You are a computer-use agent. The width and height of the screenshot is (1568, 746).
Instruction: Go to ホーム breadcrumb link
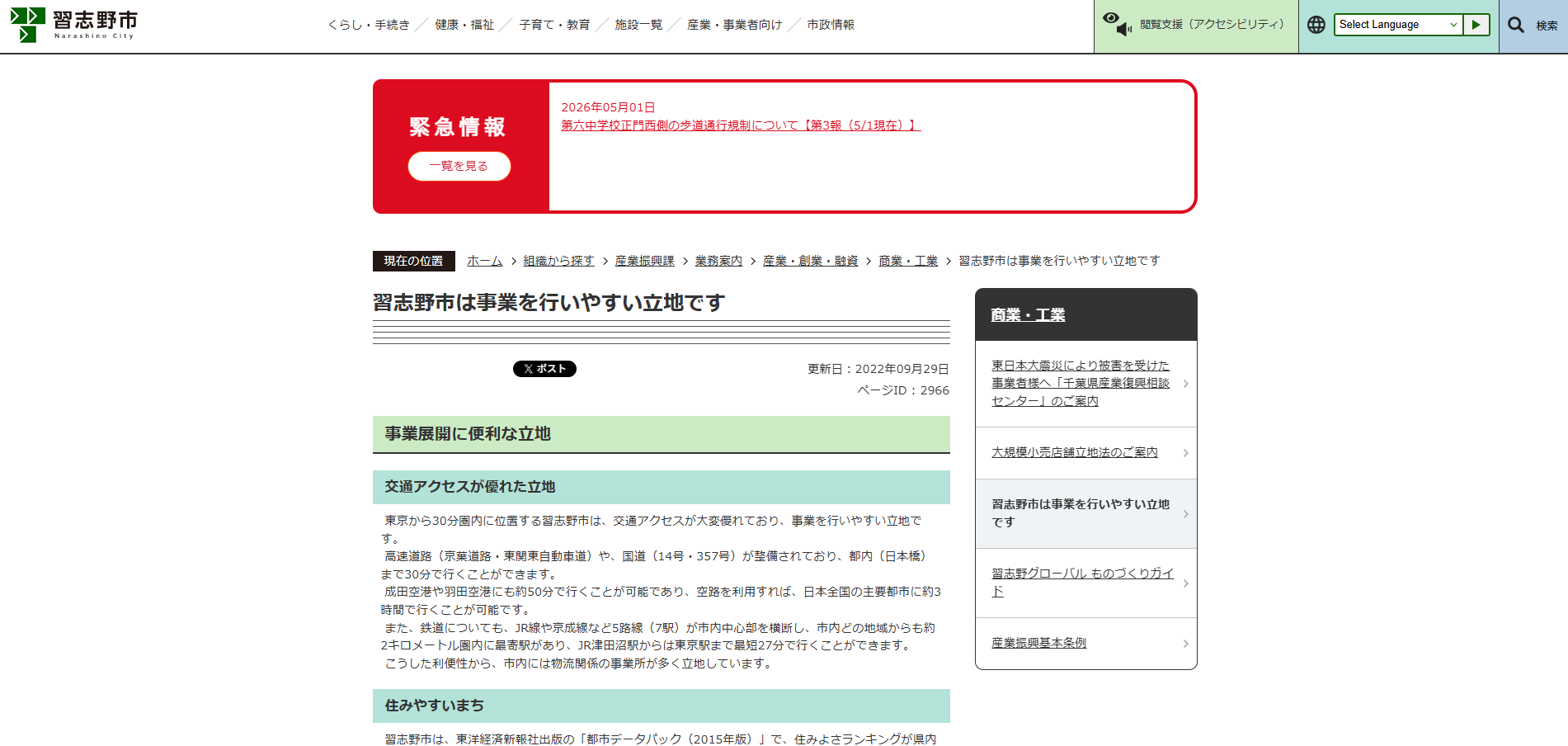pos(484,261)
